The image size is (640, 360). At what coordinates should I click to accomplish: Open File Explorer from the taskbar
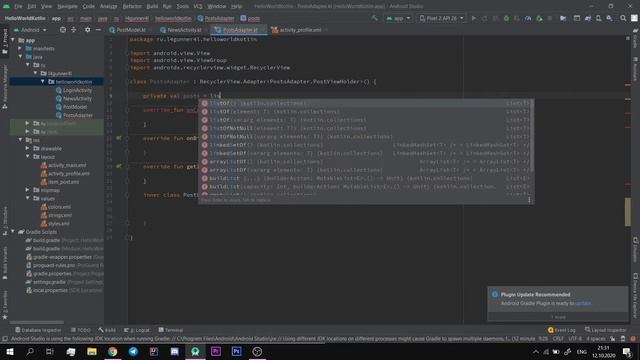point(92,351)
